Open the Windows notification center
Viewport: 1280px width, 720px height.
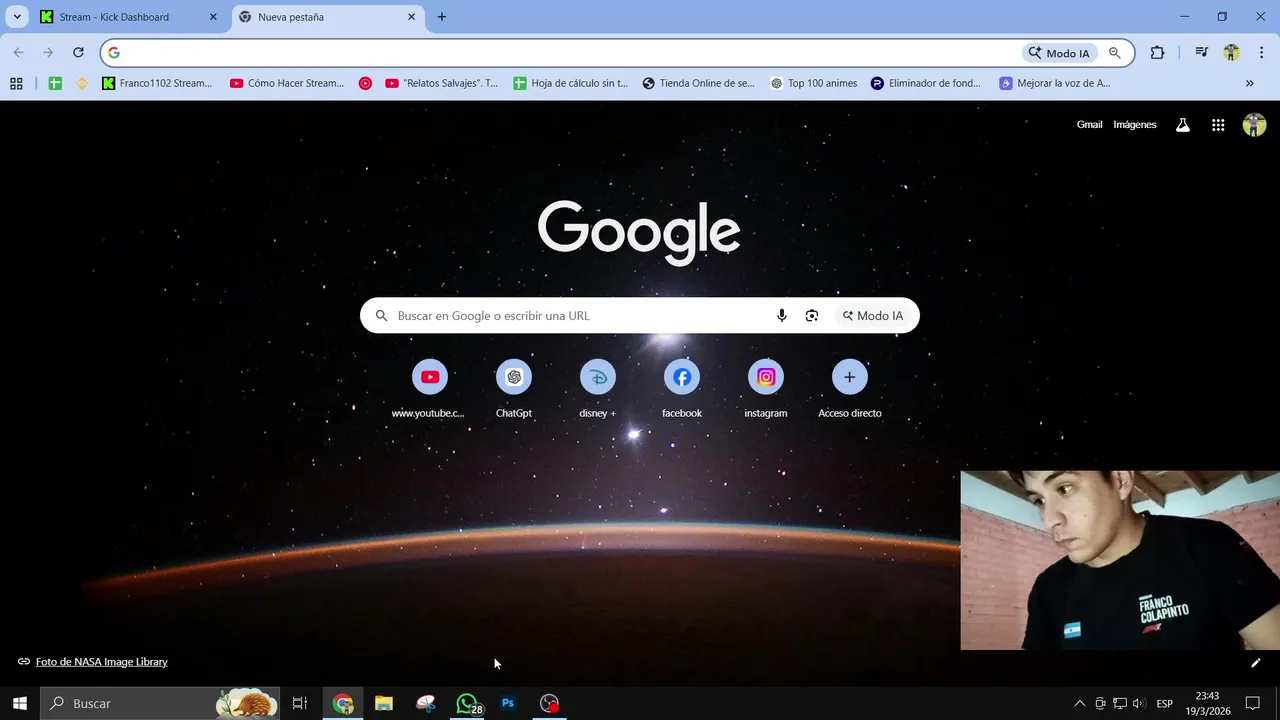tap(1252, 703)
